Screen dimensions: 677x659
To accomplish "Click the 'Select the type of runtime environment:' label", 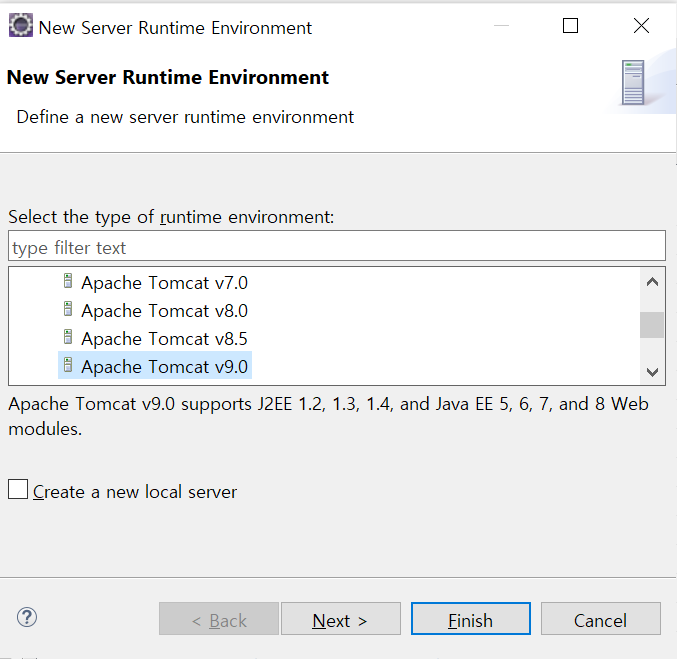I will 171,217.
